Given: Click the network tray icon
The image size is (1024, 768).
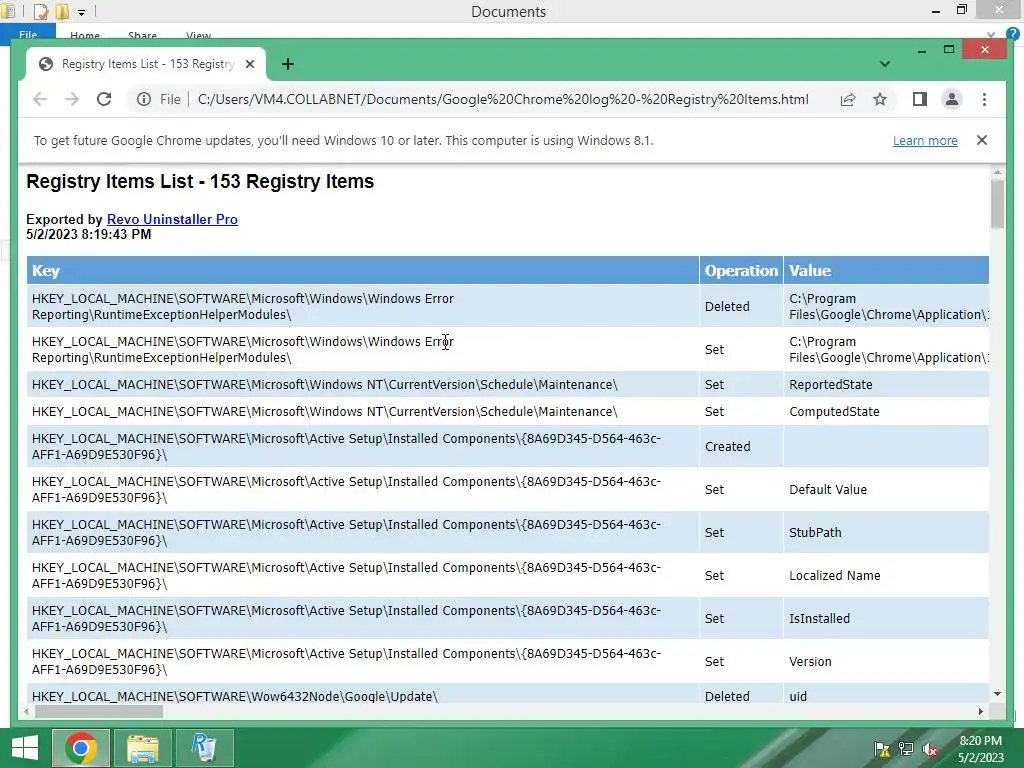Looking at the screenshot, I should [x=906, y=749].
